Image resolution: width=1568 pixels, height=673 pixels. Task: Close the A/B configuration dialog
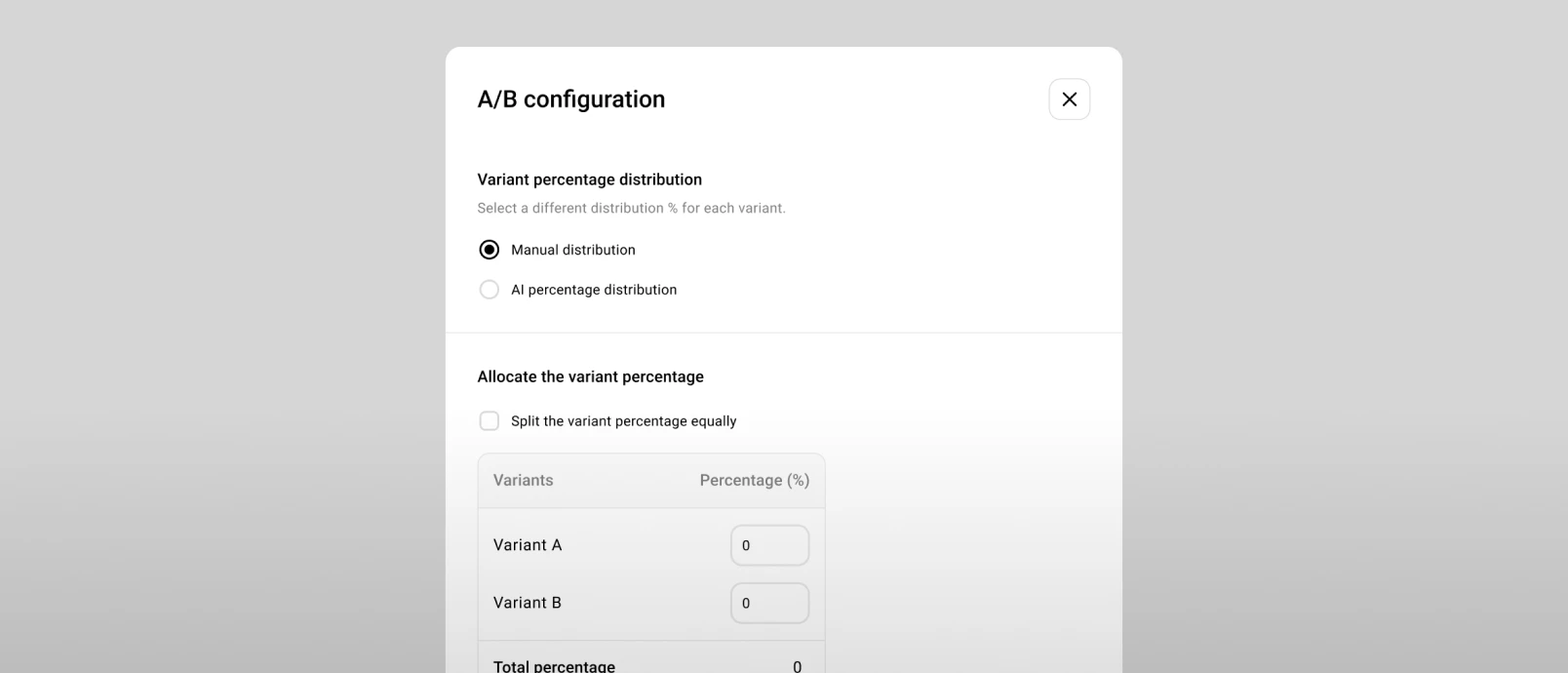point(1069,99)
